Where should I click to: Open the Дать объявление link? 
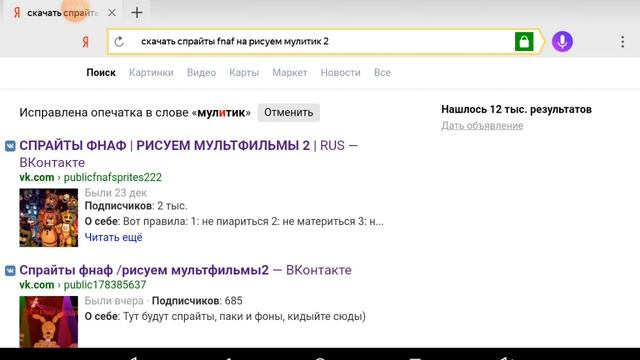(x=482, y=126)
